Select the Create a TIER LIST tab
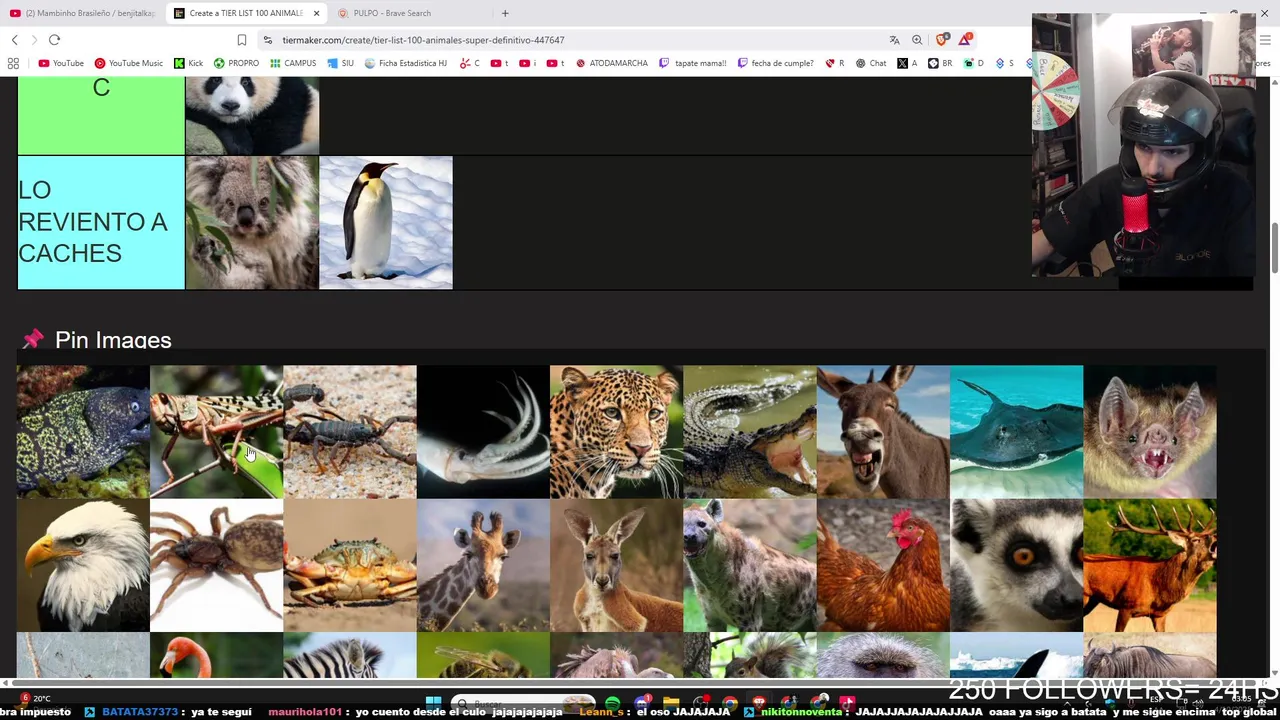 coord(245,13)
